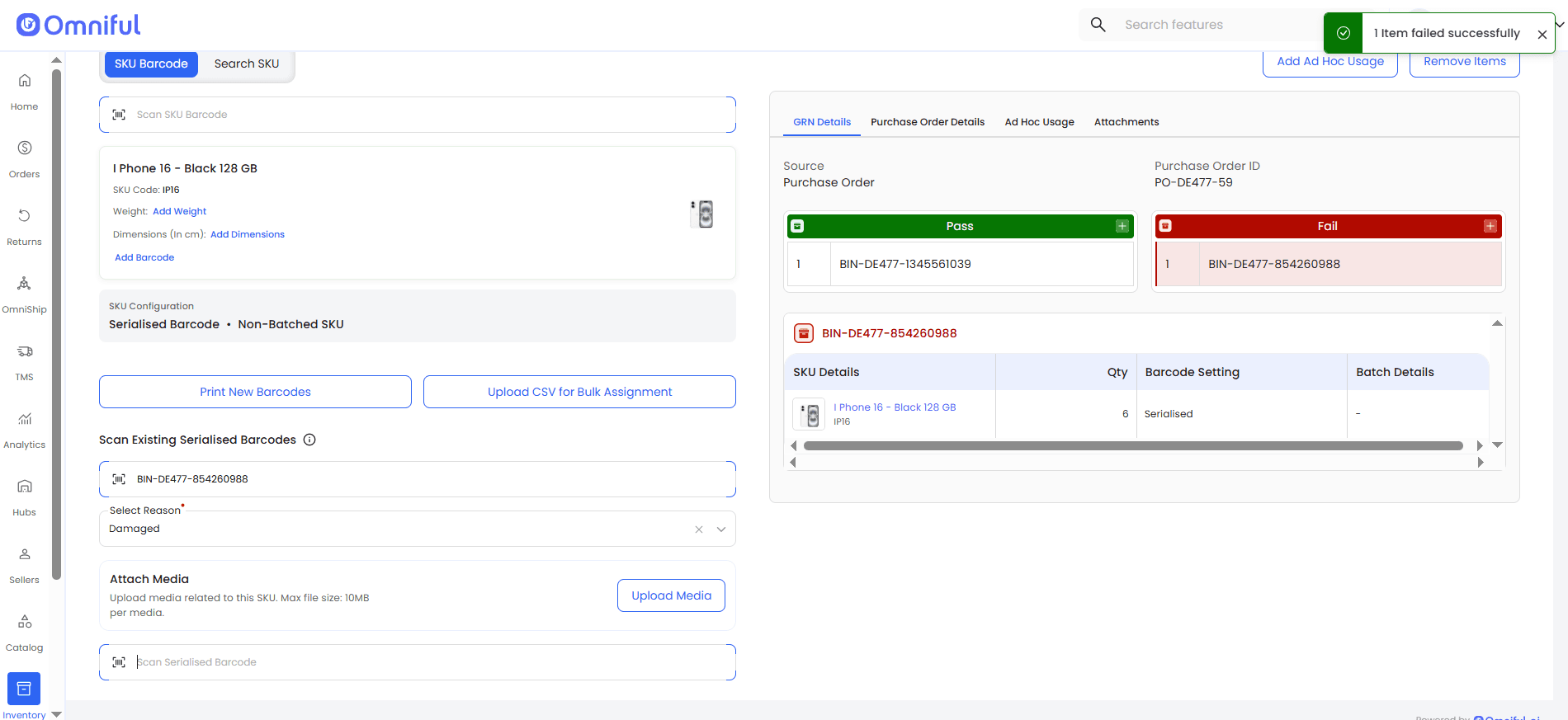Viewport: 1568px width, 720px height.
Task: Open the Returns sidebar icon
Action: (25, 215)
